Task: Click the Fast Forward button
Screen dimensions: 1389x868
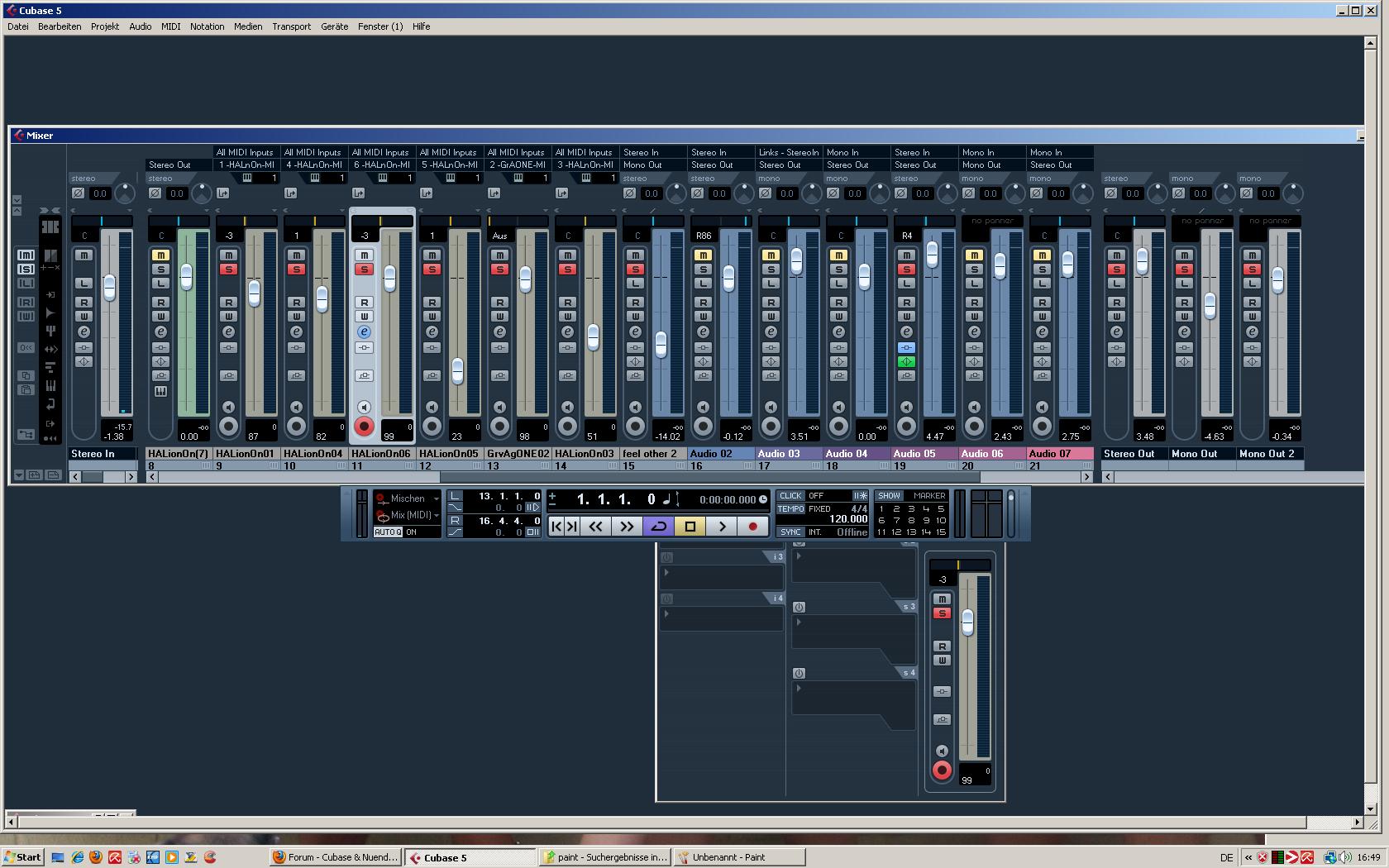Action: [x=628, y=526]
